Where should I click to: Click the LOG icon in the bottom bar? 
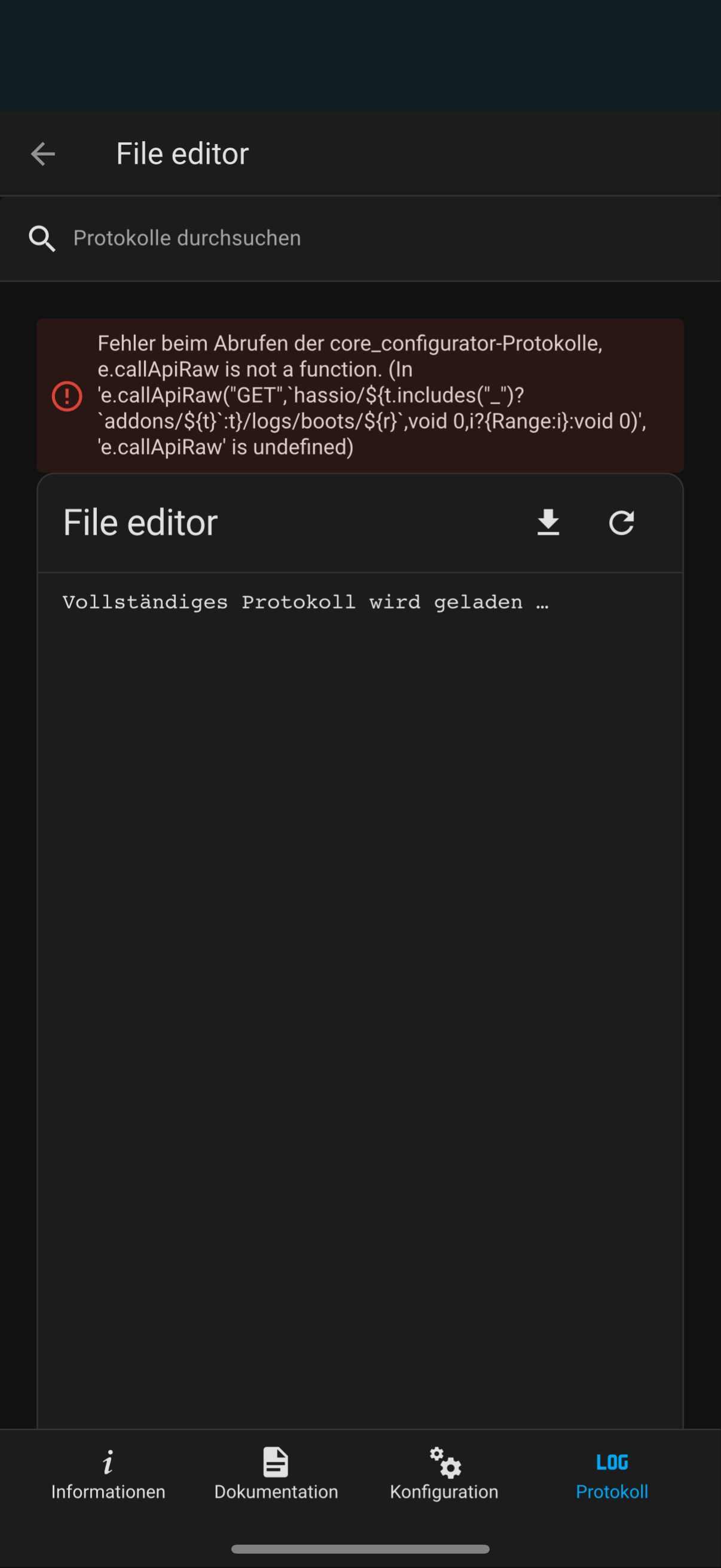point(612,1460)
